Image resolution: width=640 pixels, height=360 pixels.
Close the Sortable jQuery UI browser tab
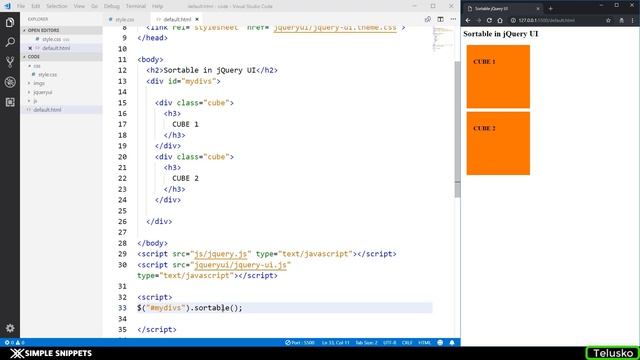pos(538,8)
